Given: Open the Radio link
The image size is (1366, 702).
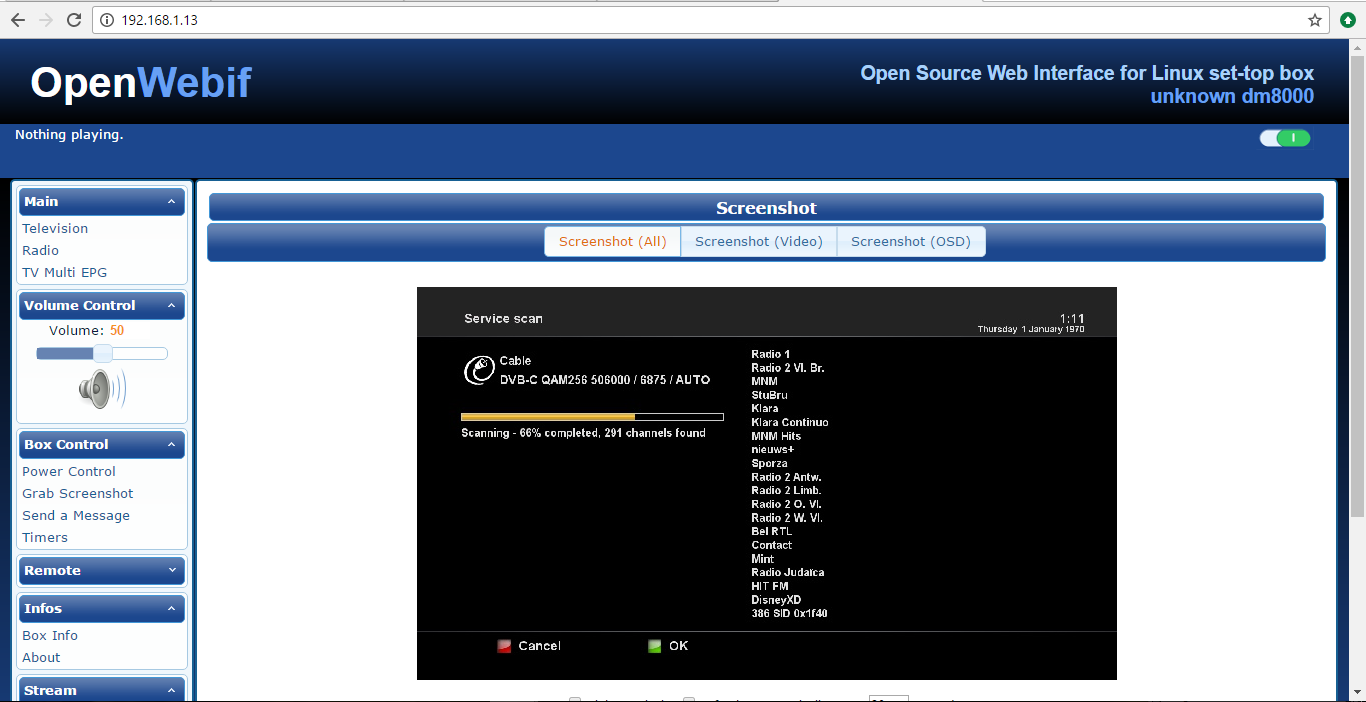Looking at the screenshot, I should pos(41,250).
